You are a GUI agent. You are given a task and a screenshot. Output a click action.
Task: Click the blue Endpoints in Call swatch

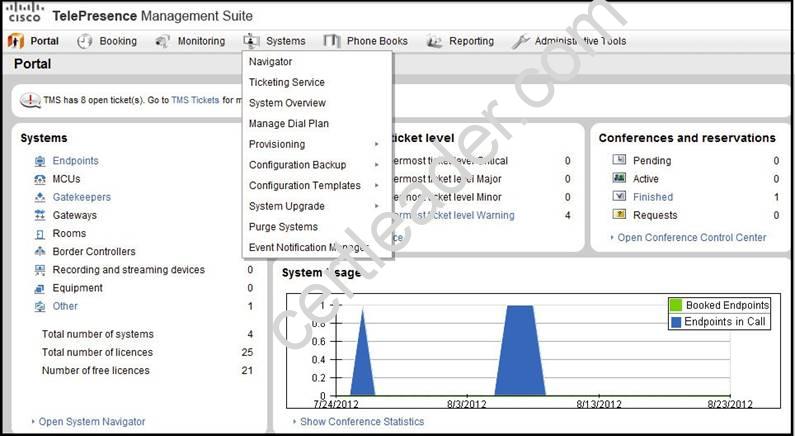pos(676,322)
